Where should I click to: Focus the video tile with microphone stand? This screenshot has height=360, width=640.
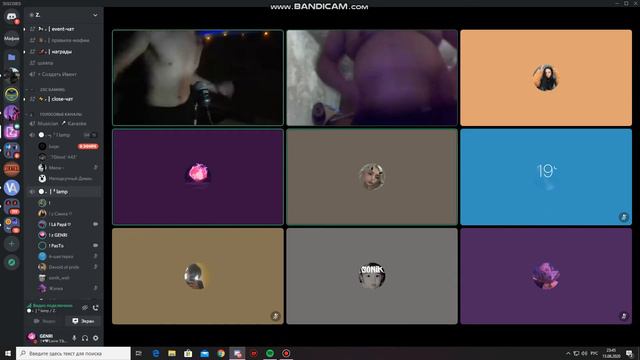[x=198, y=78]
